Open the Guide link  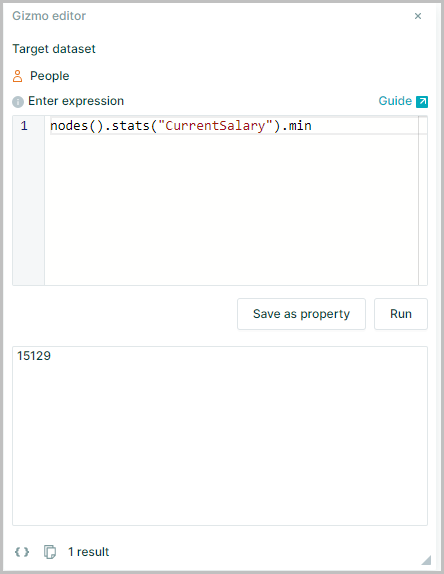pyautogui.click(x=395, y=101)
